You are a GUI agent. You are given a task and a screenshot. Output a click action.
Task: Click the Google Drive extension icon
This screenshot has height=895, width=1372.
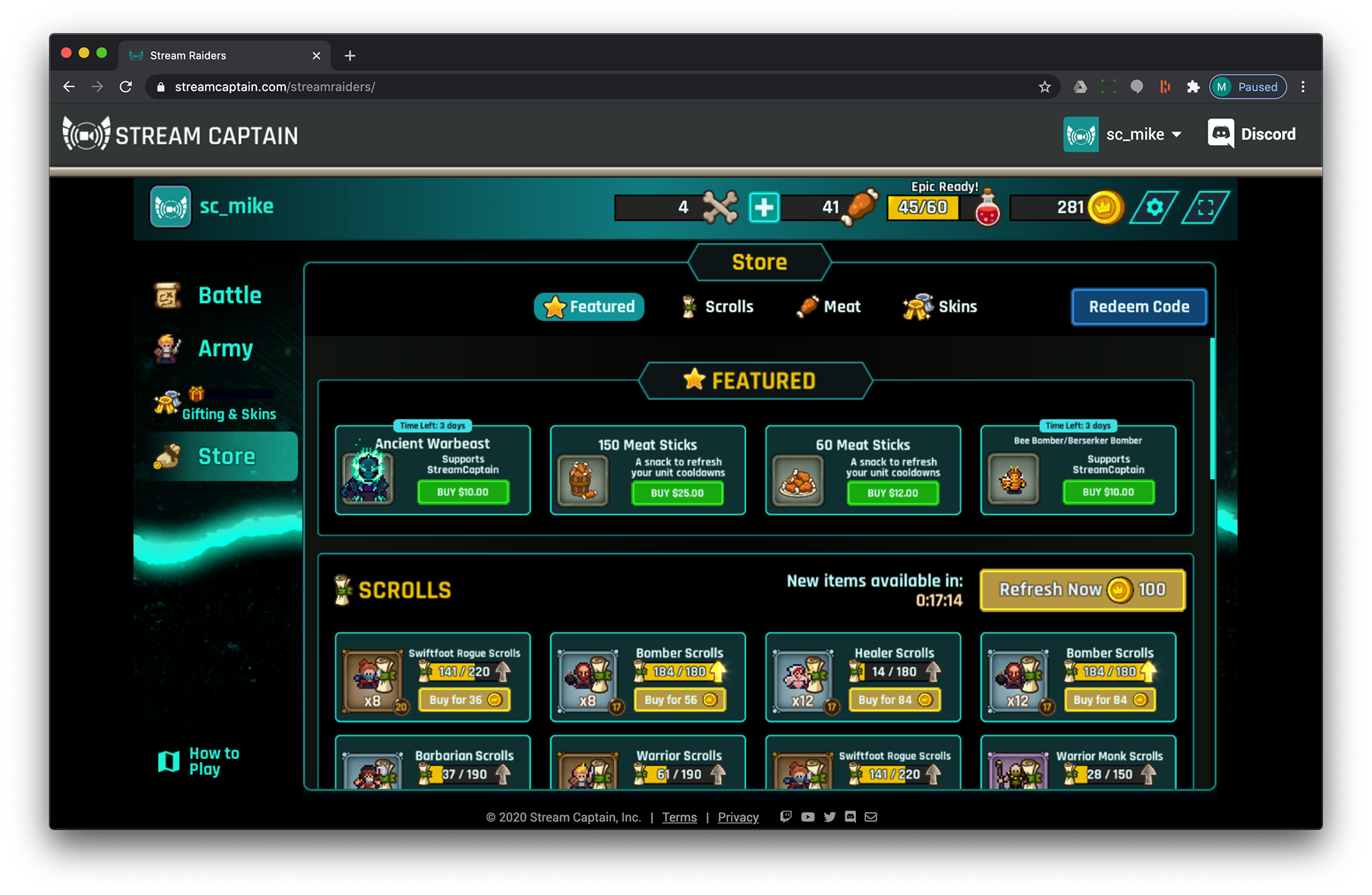click(1080, 86)
